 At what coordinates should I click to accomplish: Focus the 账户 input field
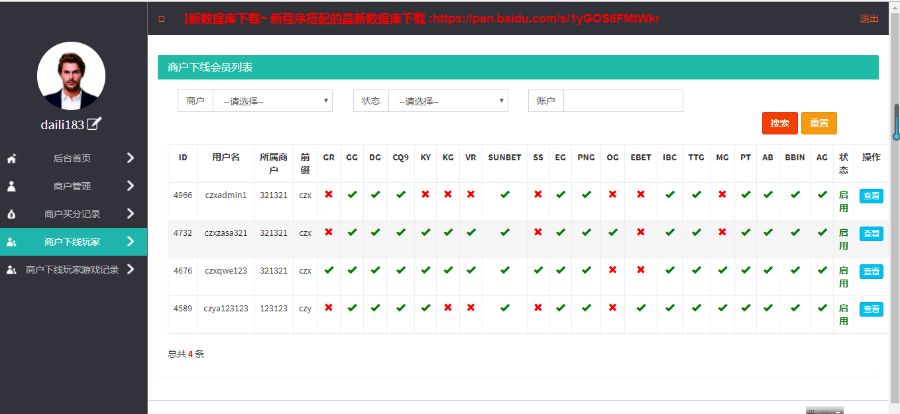(623, 100)
